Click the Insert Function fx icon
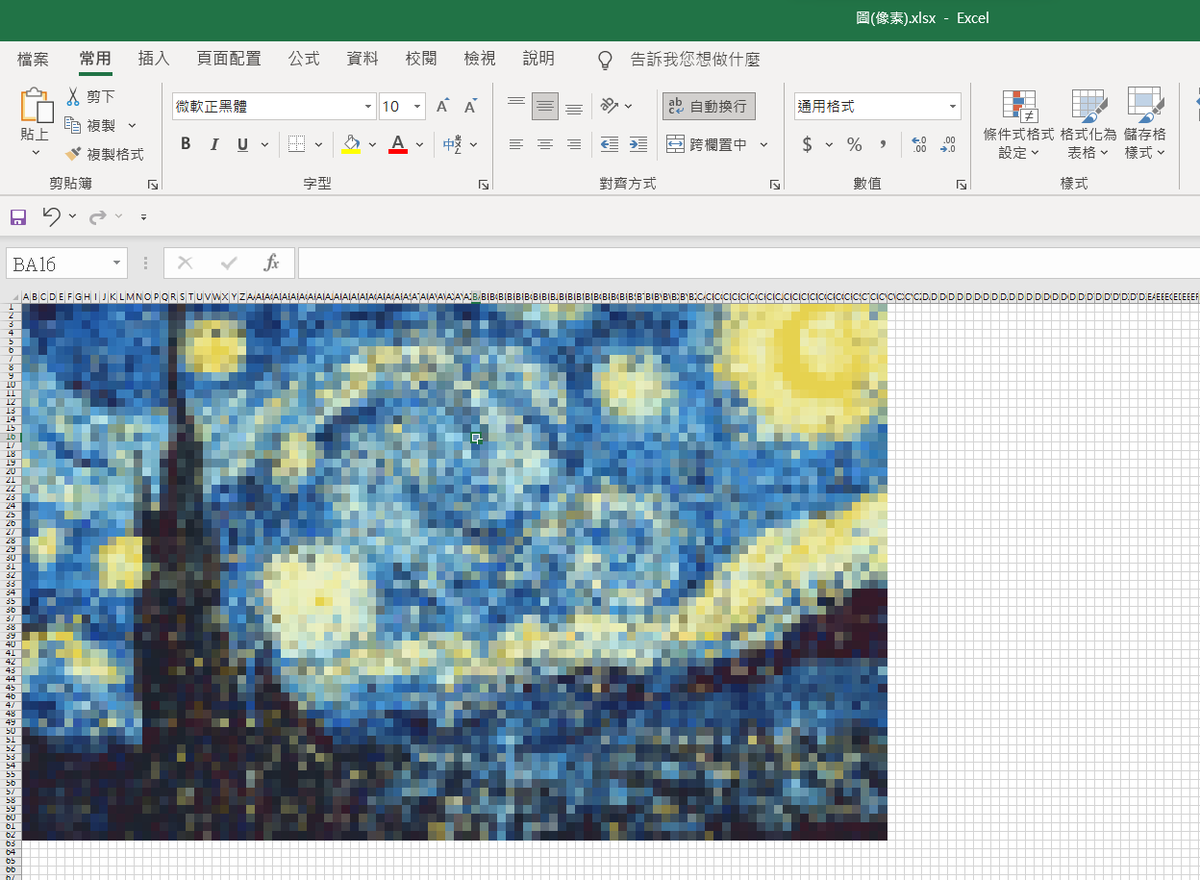 pyautogui.click(x=271, y=263)
